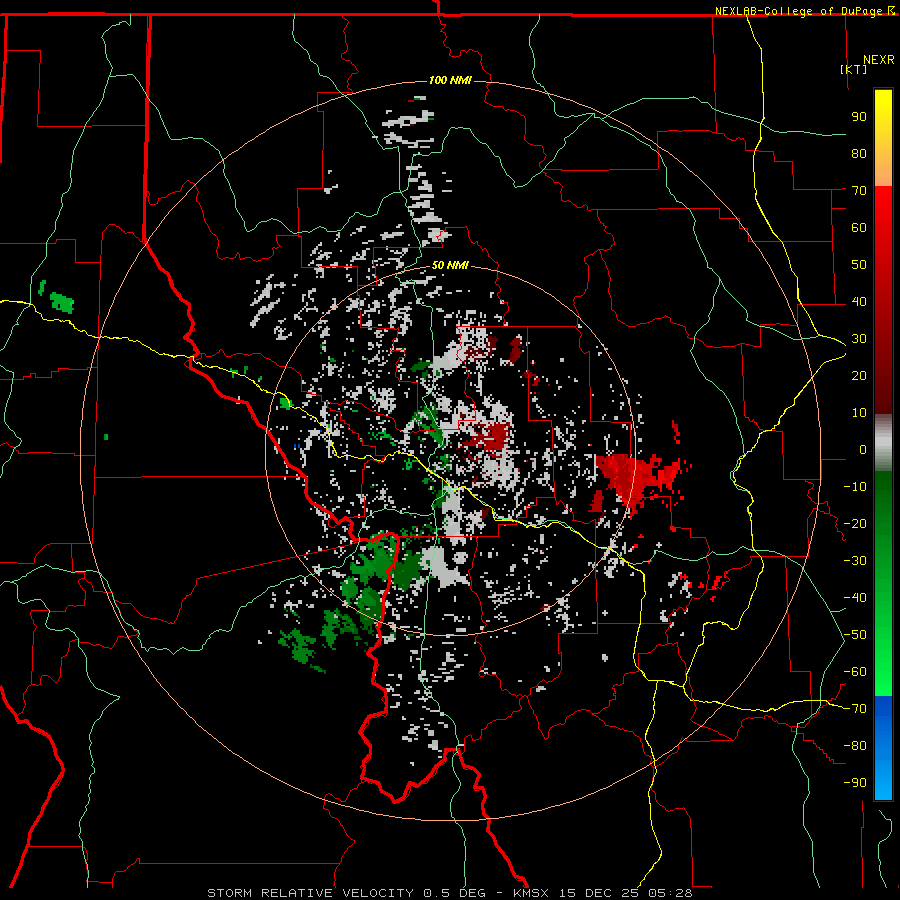Click the -40 value on the velocity scale
The width and height of the screenshot is (900, 900).
click(855, 598)
